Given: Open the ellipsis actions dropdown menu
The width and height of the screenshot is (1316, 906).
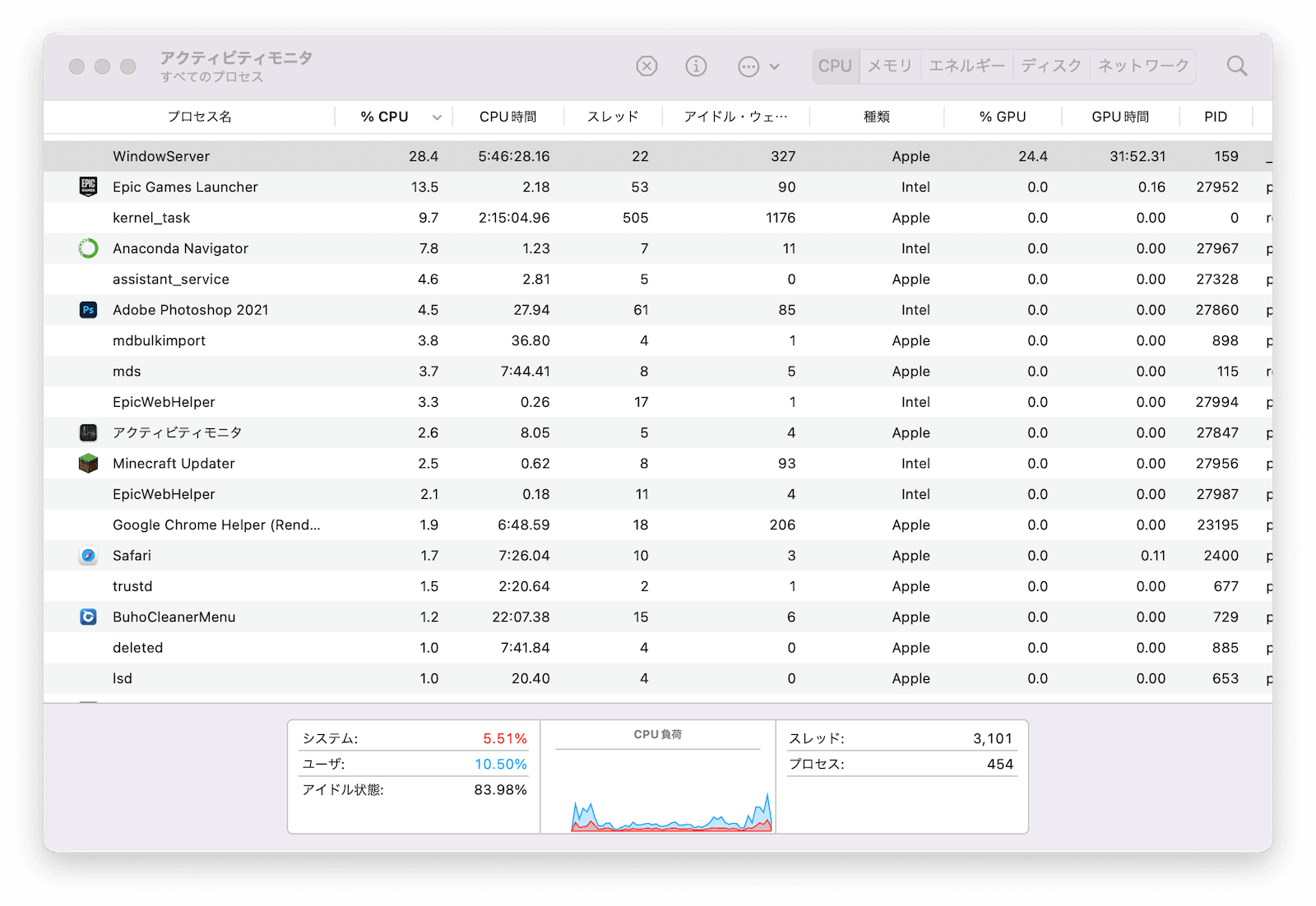Looking at the screenshot, I should pos(758,67).
